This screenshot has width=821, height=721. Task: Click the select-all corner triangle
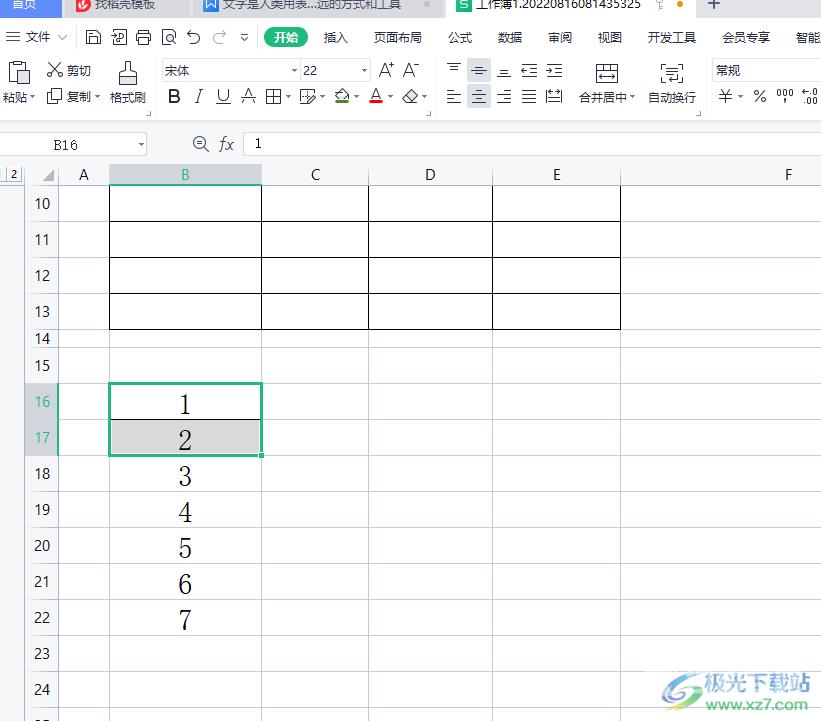point(48,175)
